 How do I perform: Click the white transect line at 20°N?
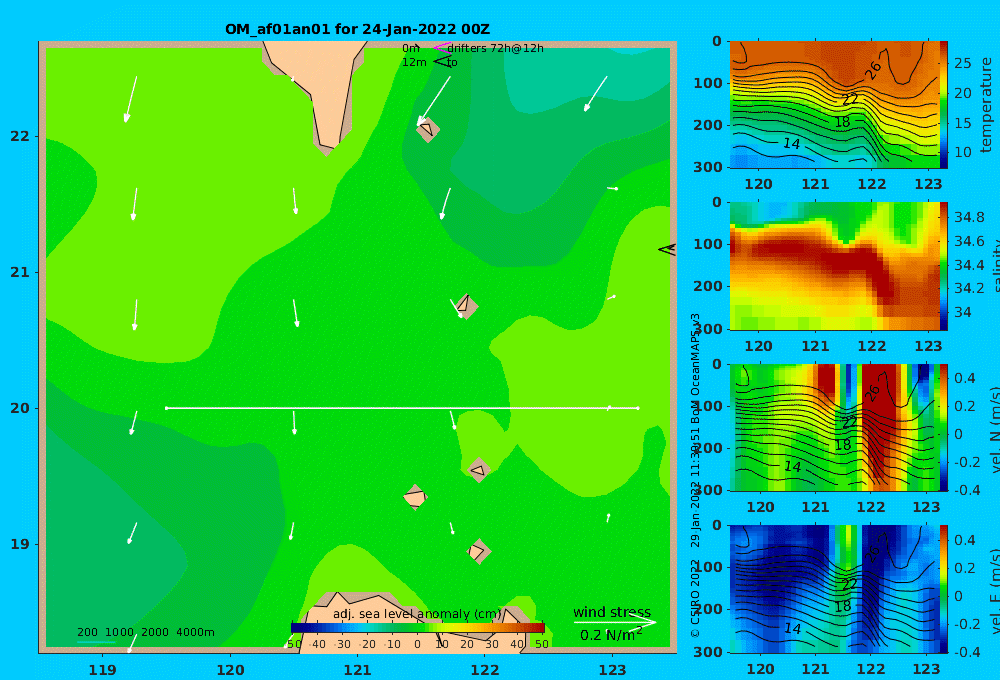402,408
